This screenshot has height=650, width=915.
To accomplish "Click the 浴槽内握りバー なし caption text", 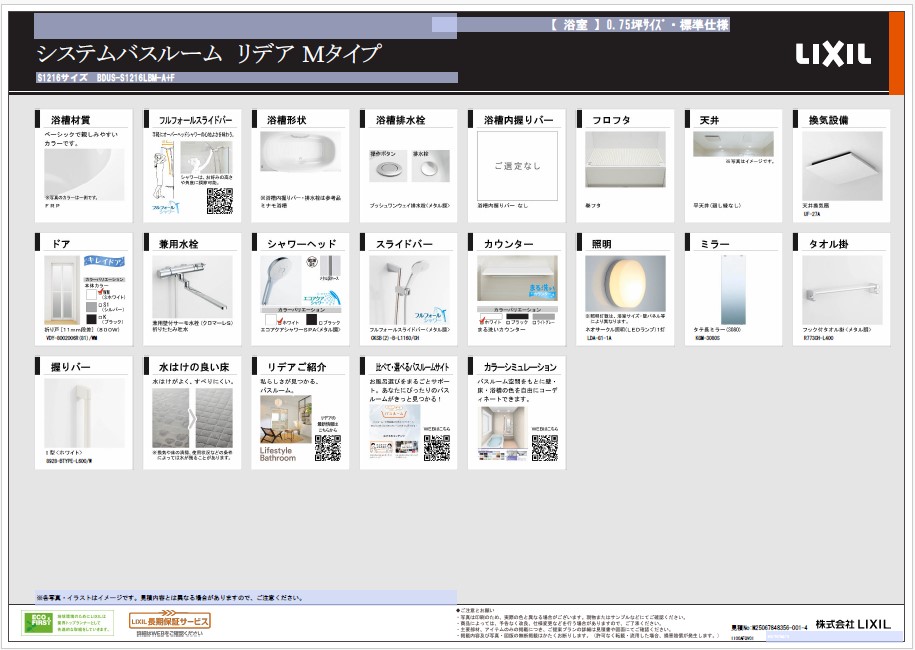I will [502, 205].
